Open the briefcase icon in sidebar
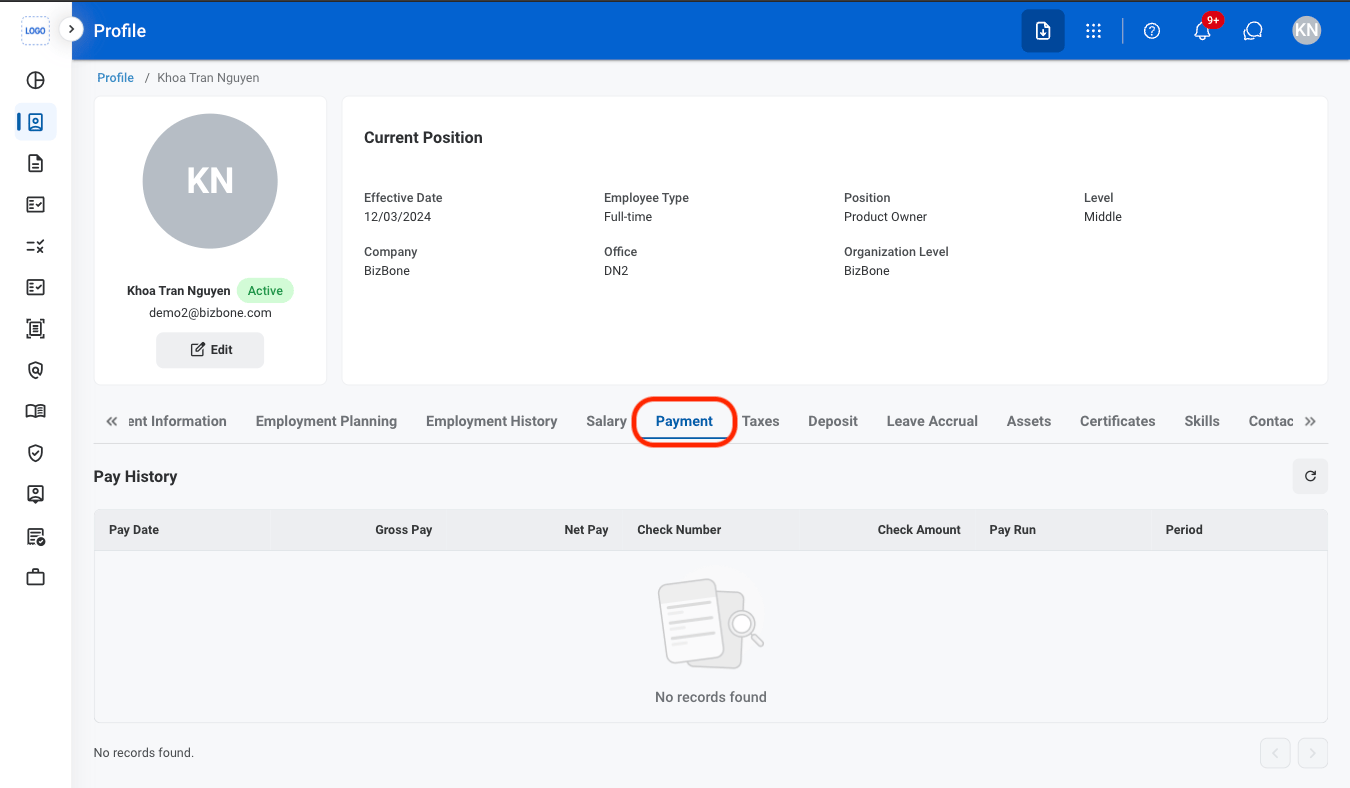 tap(35, 577)
